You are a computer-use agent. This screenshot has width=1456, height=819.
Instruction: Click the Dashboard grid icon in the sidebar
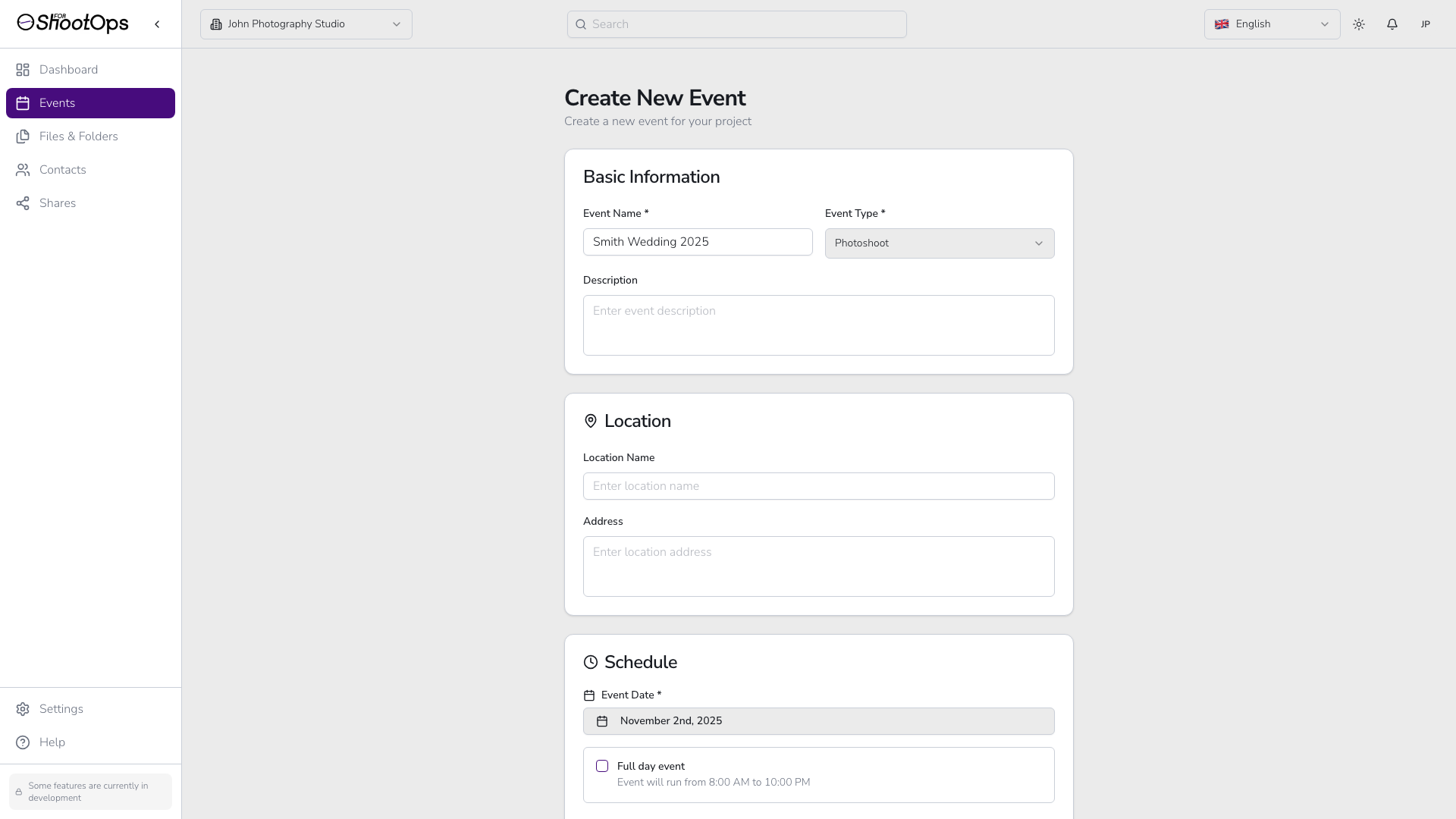click(x=23, y=70)
